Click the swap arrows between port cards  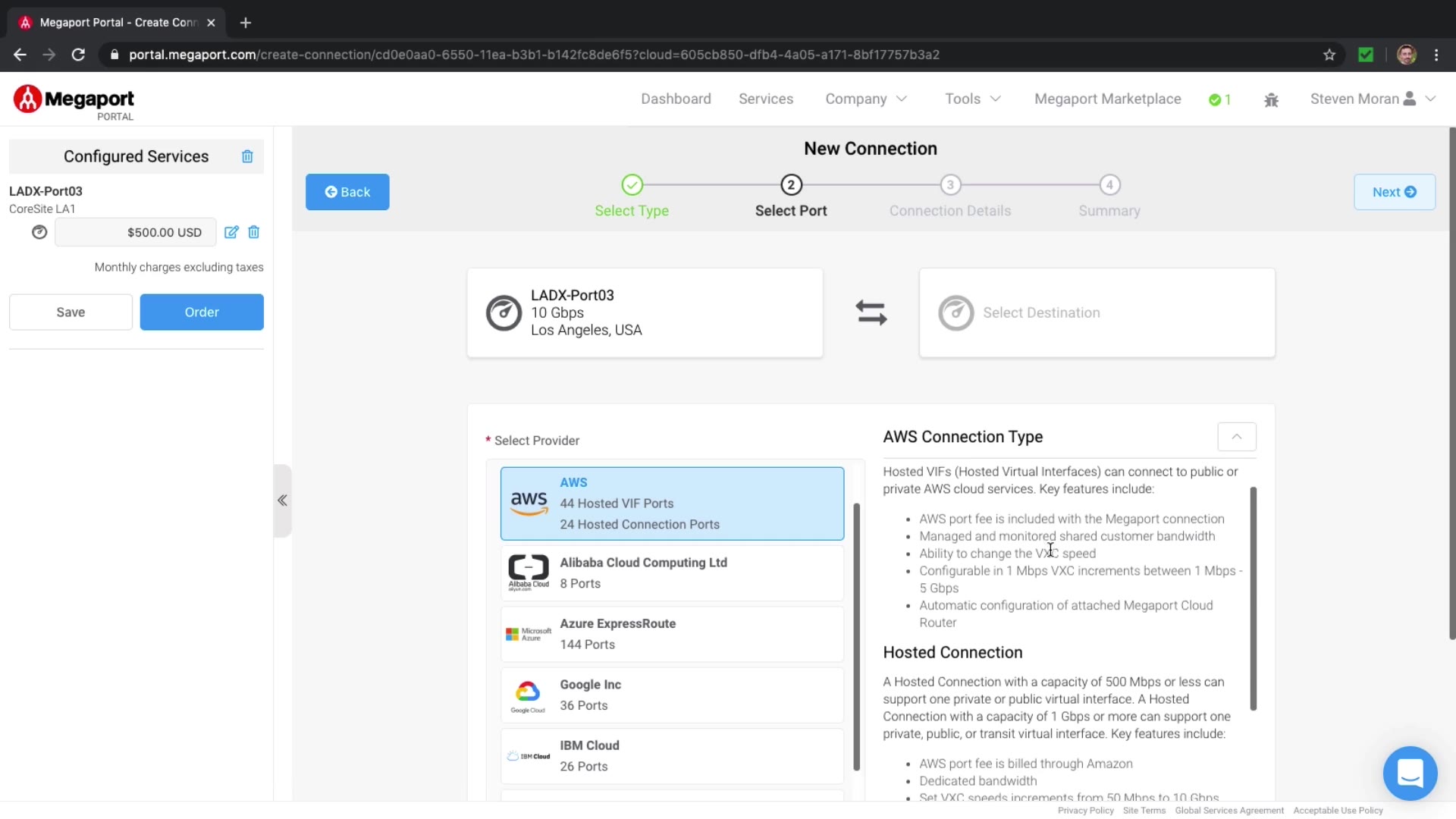point(871,312)
